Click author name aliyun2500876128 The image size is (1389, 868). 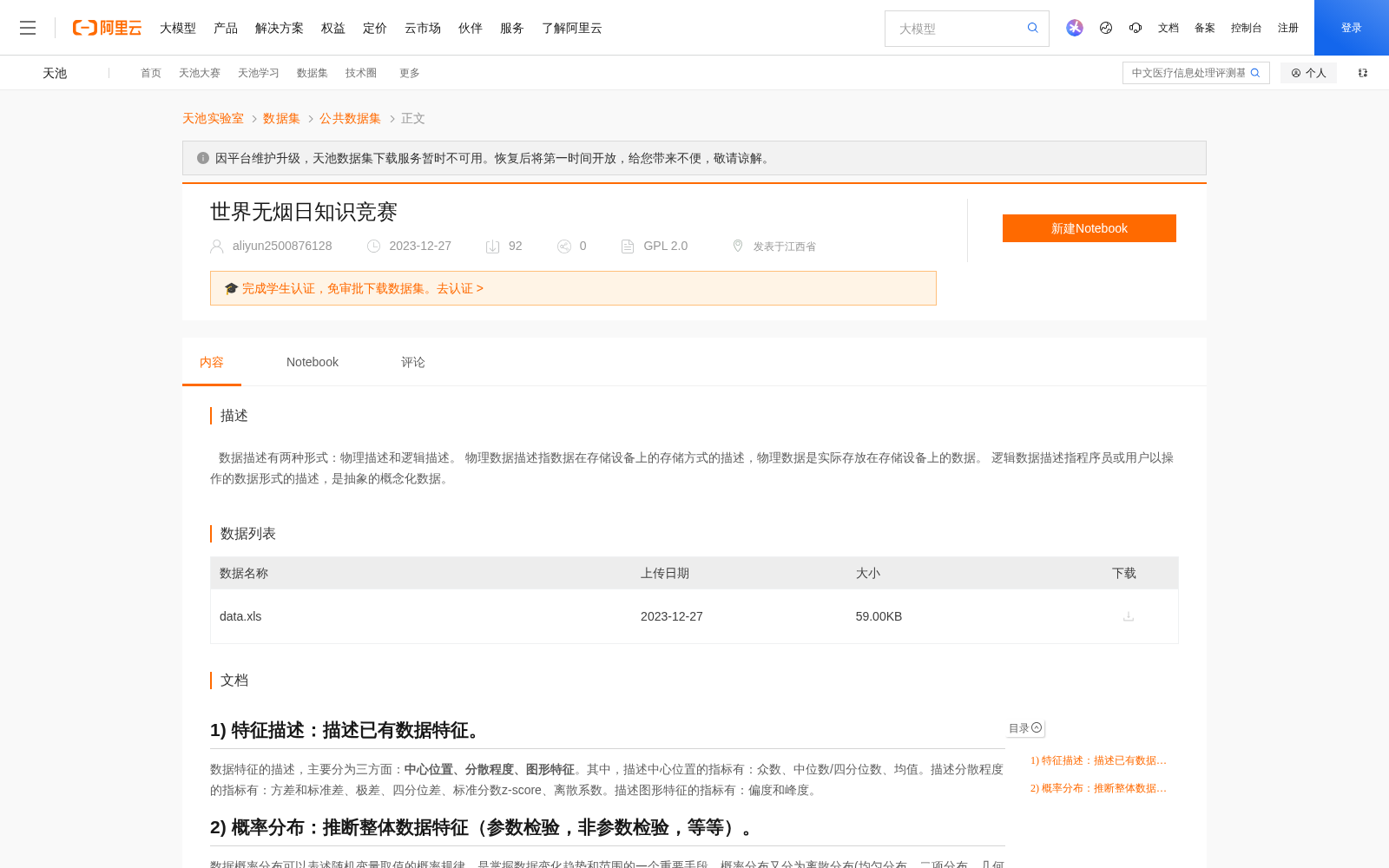pos(282,246)
